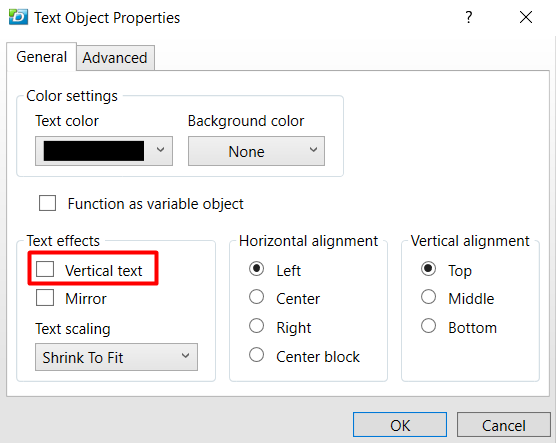Image resolution: width=556 pixels, height=443 pixels.
Task: Open the Shrink To Fit scaling dropdown
Action: coord(116,357)
